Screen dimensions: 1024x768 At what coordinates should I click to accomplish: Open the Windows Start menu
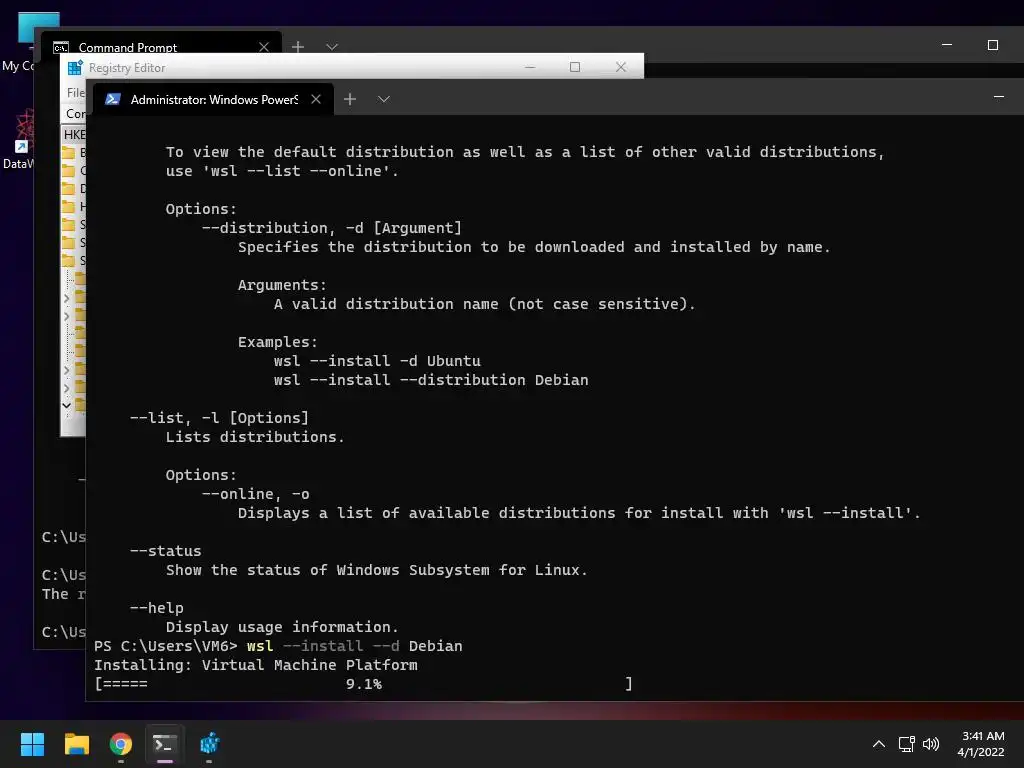pyautogui.click(x=32, y=744)
